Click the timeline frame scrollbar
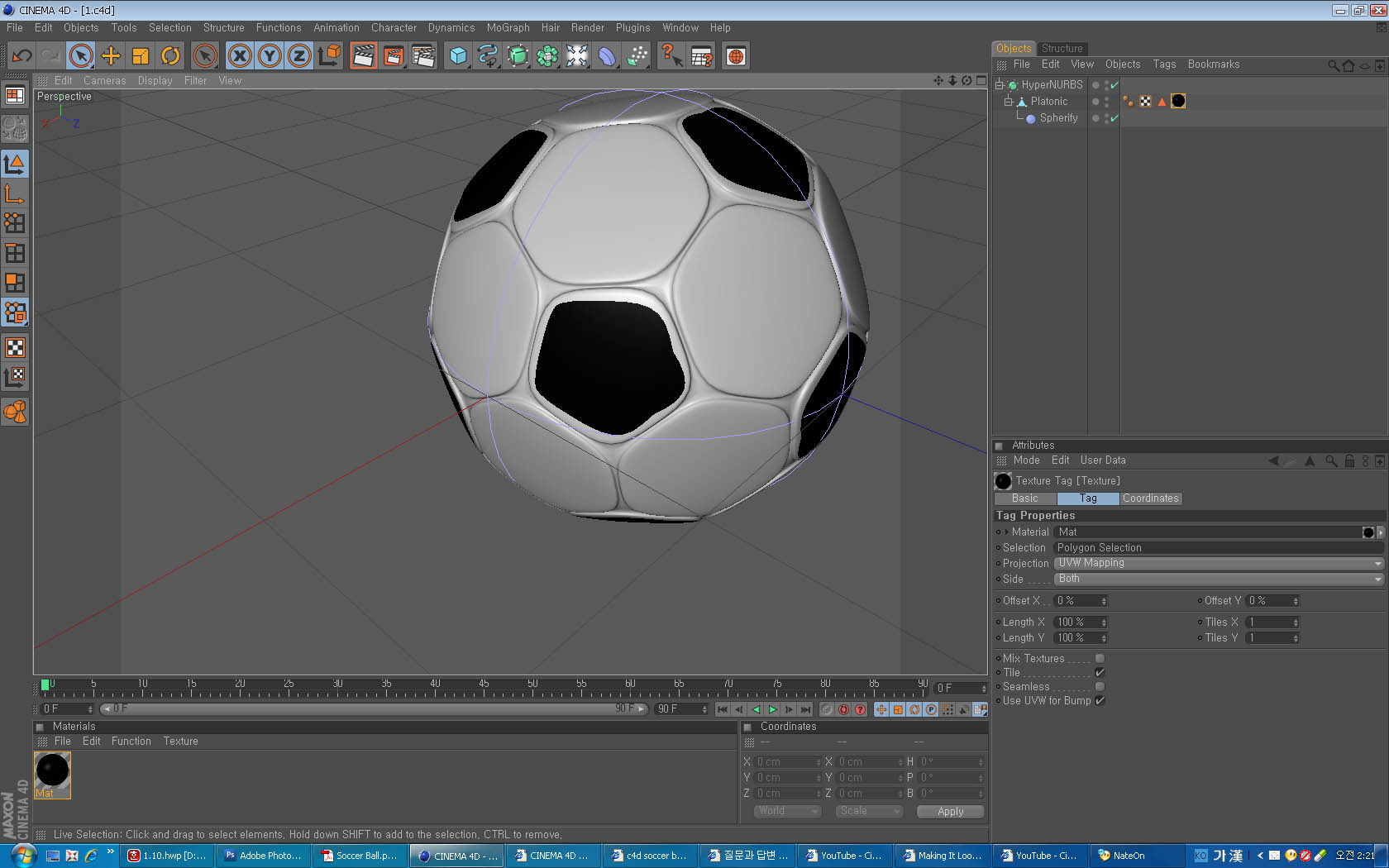Image resolution: width=1389 pixels, height=868 pixels. 374,709
